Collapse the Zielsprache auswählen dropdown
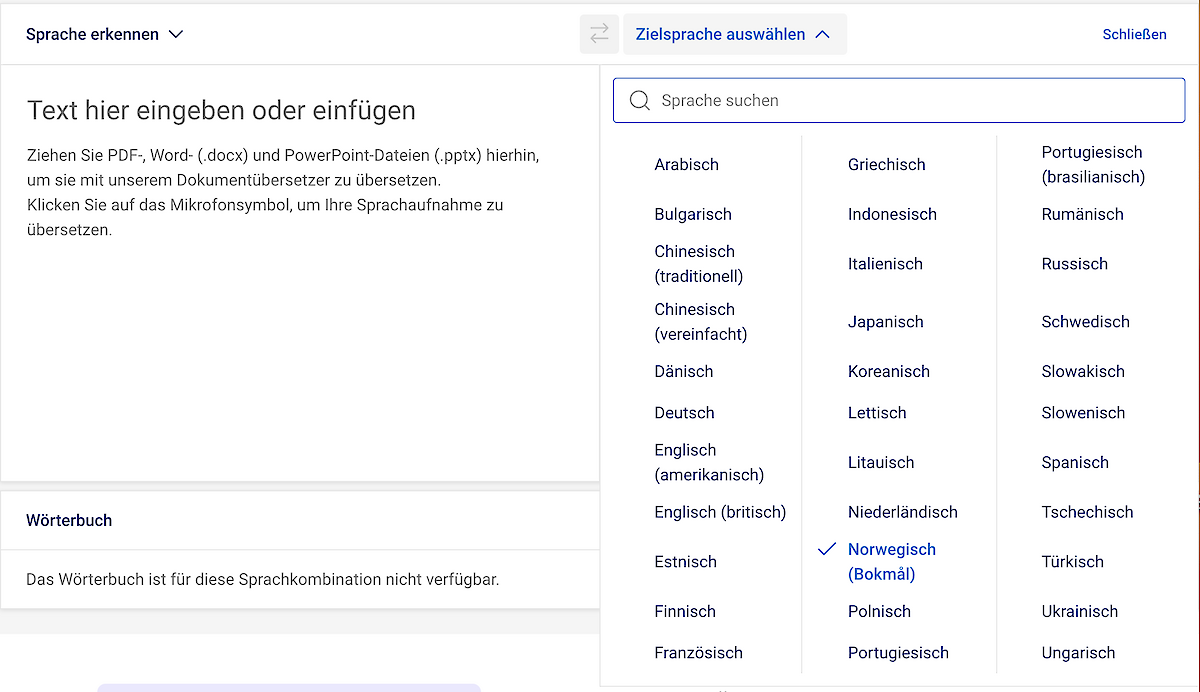The image size is (1200, 692). click(734, 34)
